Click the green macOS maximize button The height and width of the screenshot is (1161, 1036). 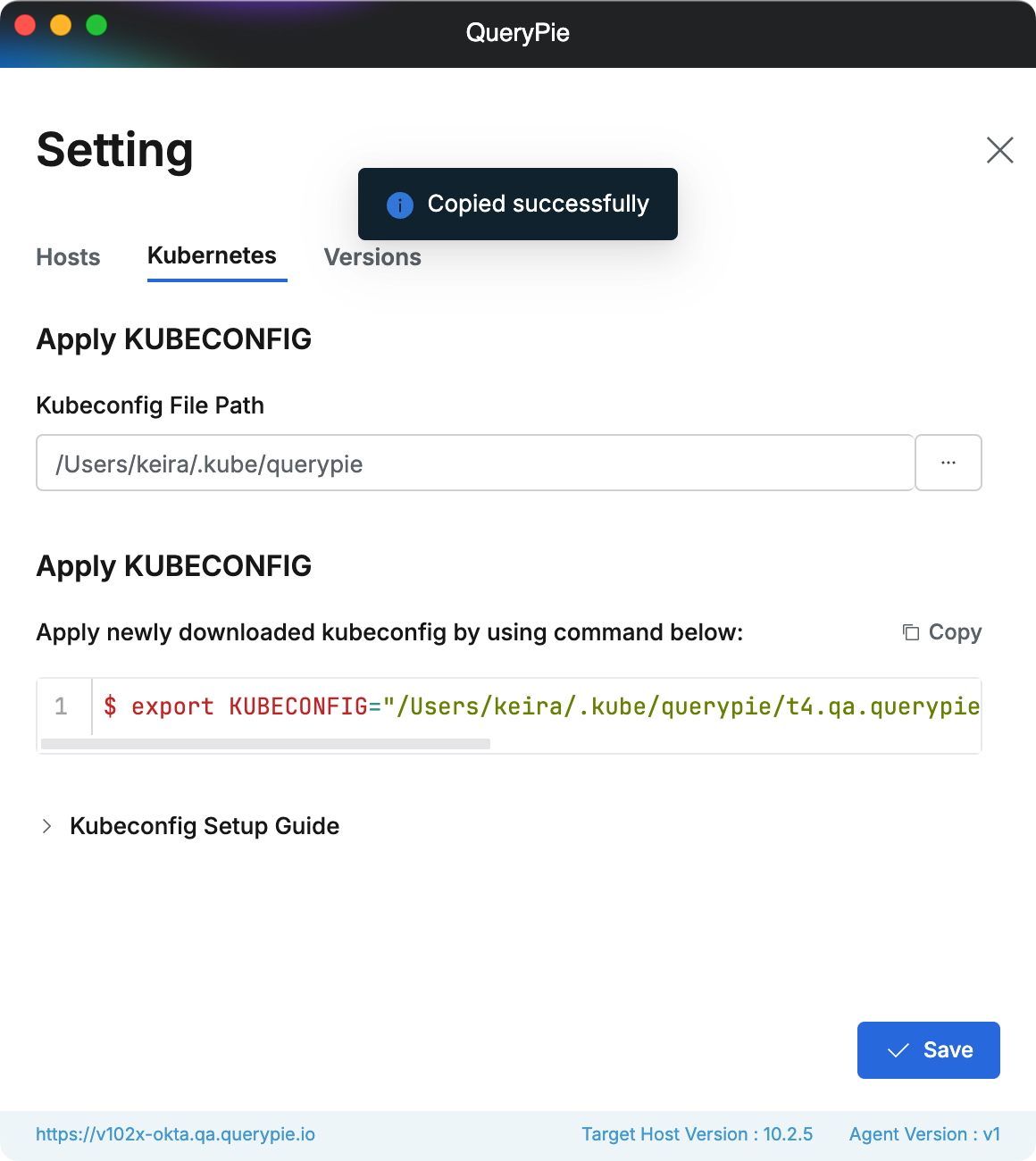96,26
